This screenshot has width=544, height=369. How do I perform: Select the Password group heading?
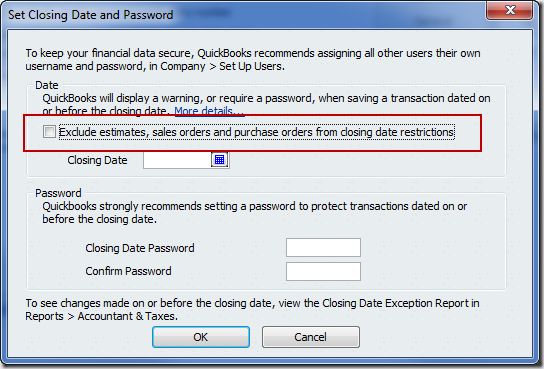(58, 193)
